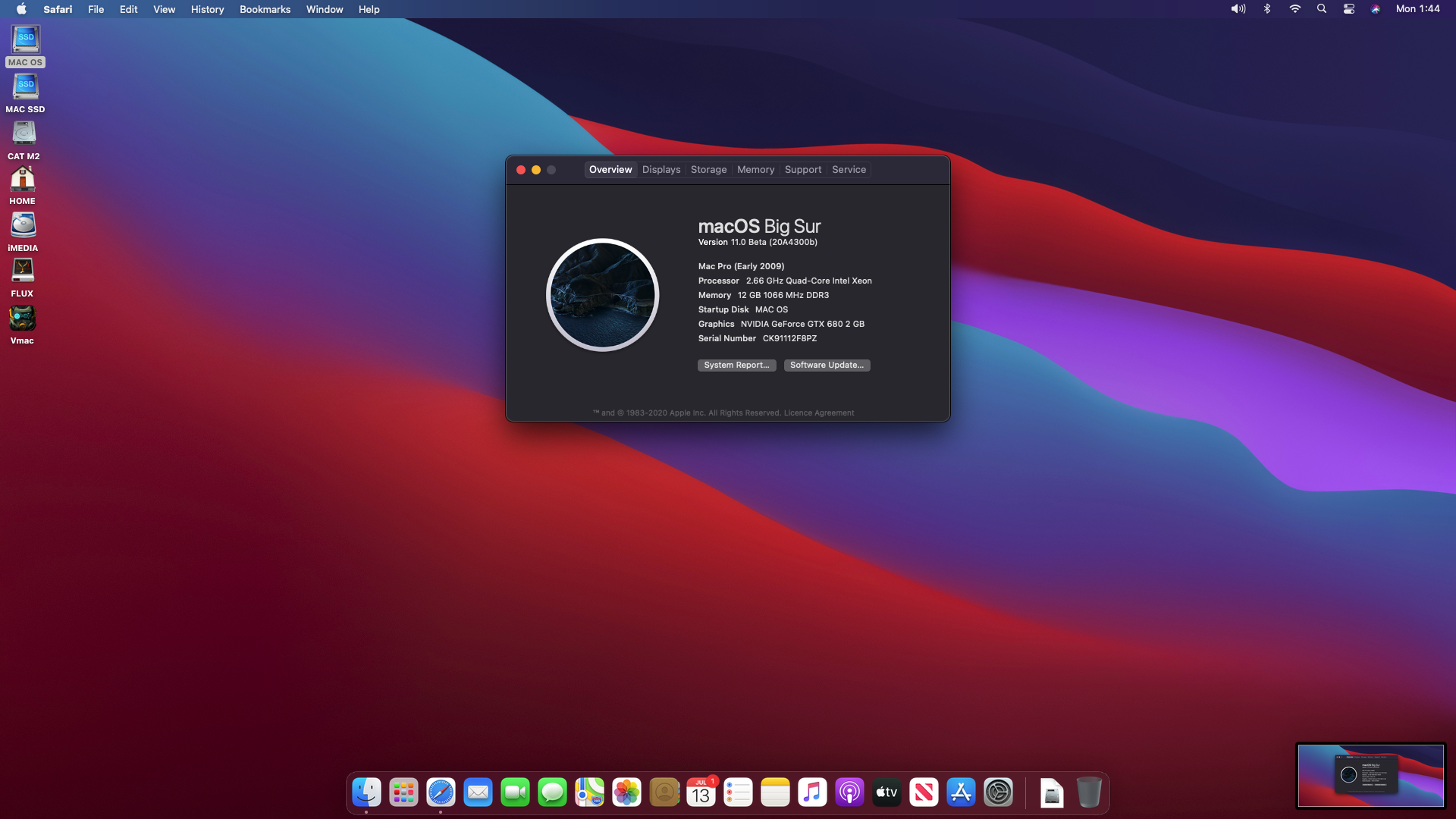Image resolution: width=1456 pixels, height=819 pixels.
Task: Select CAT M2 disk icon
Action: tap(24, 140)
